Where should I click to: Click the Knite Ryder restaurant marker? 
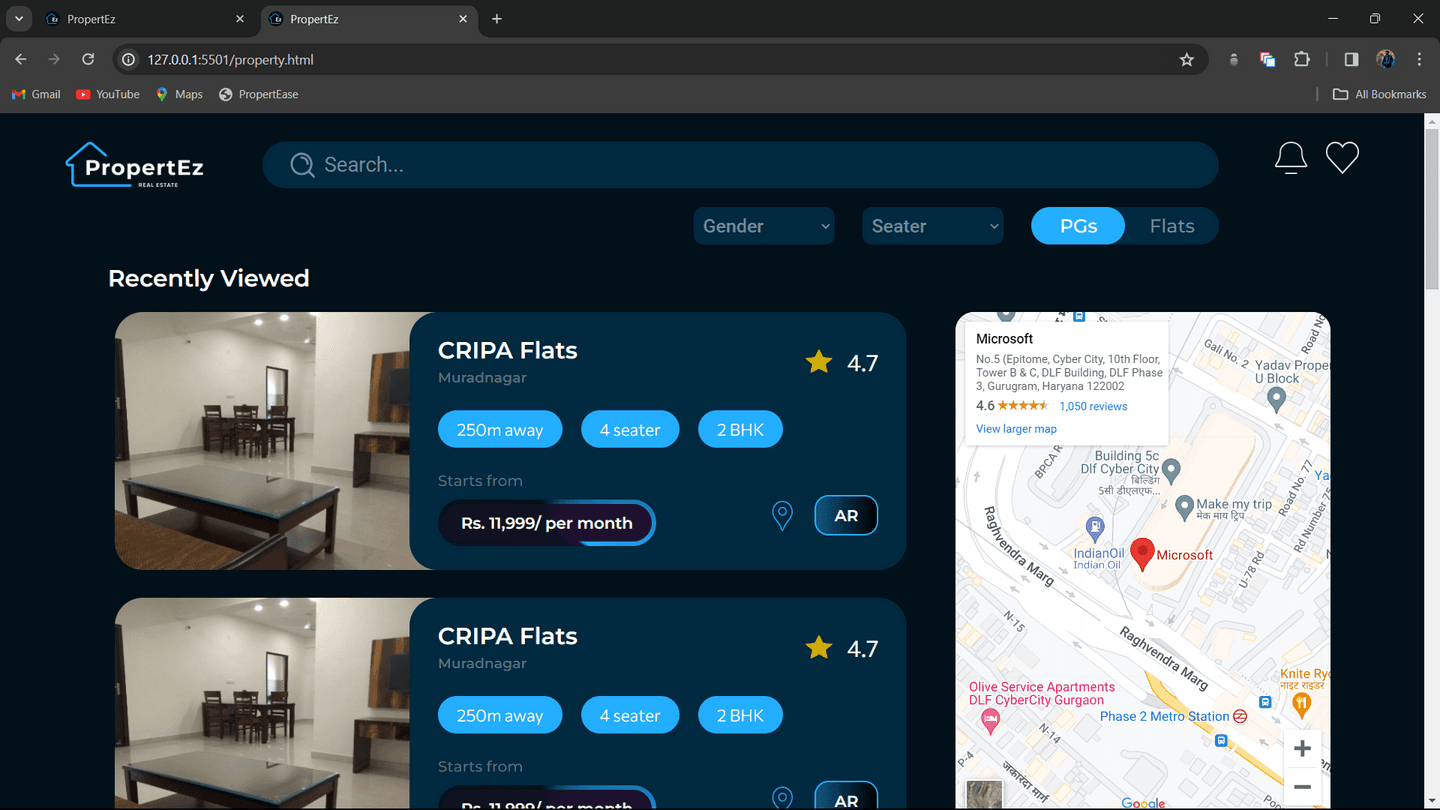(1301, 705)
